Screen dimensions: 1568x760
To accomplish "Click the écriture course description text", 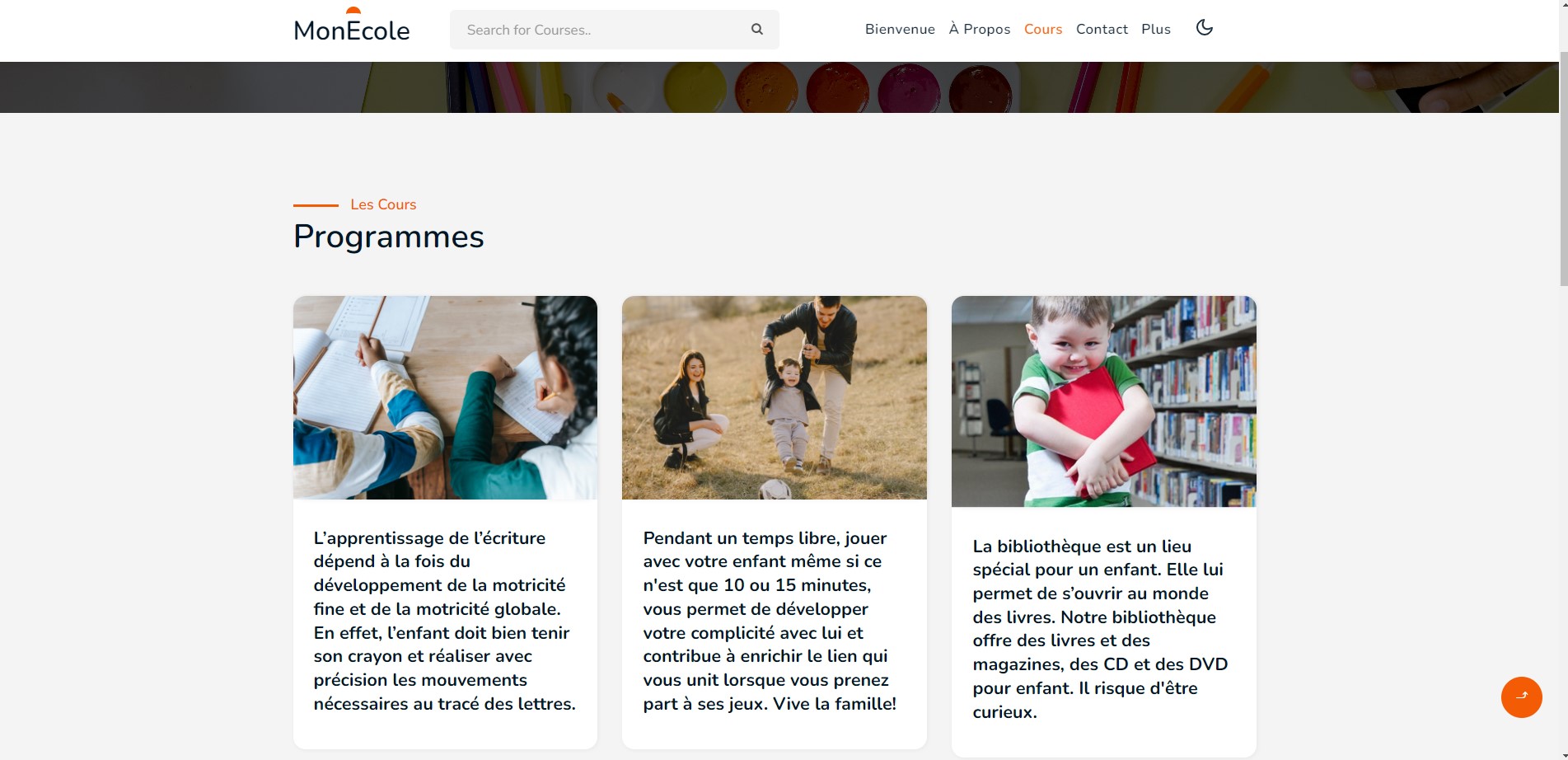I will point(445,621).
